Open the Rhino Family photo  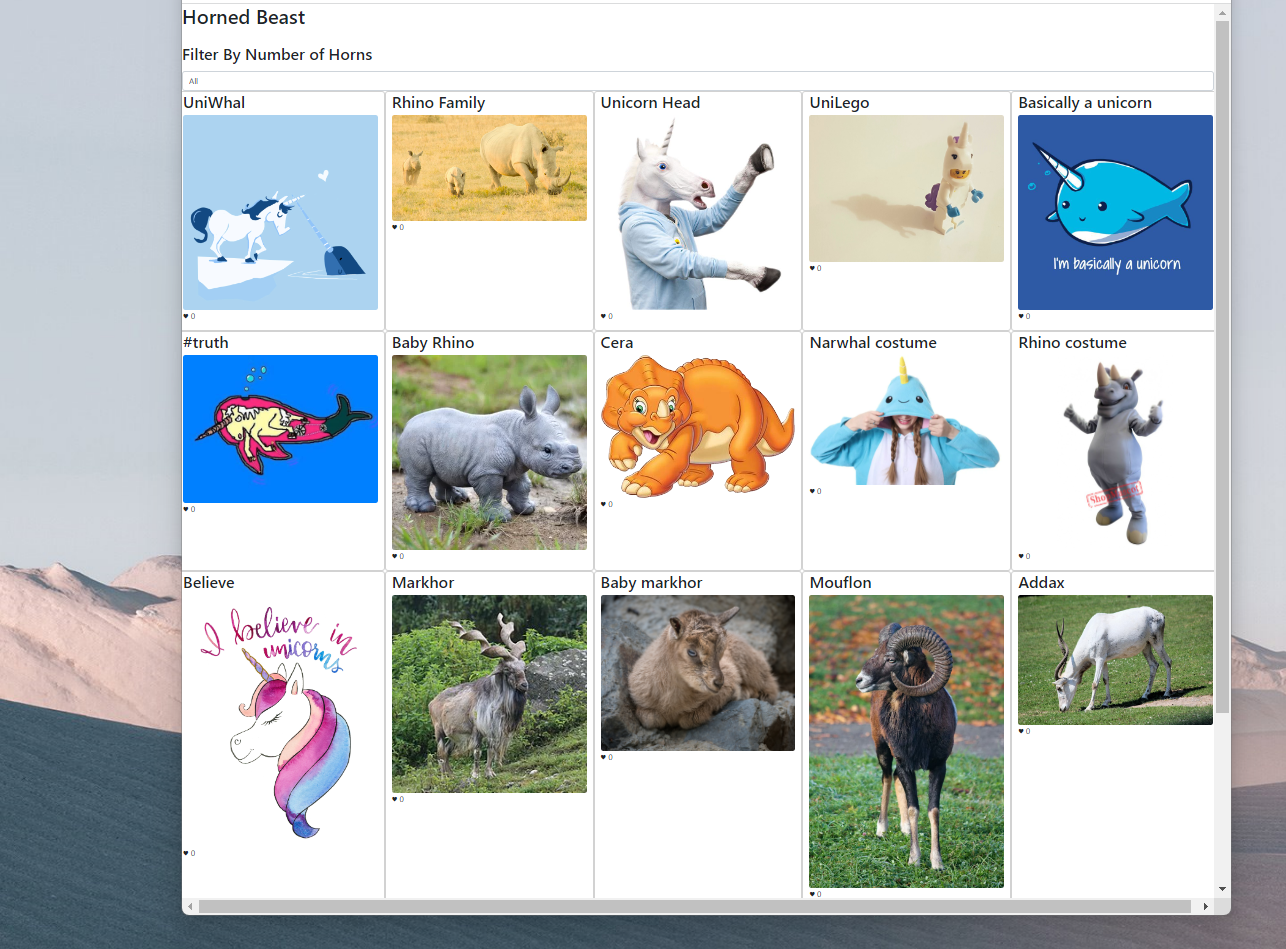[x=489, y=168]
